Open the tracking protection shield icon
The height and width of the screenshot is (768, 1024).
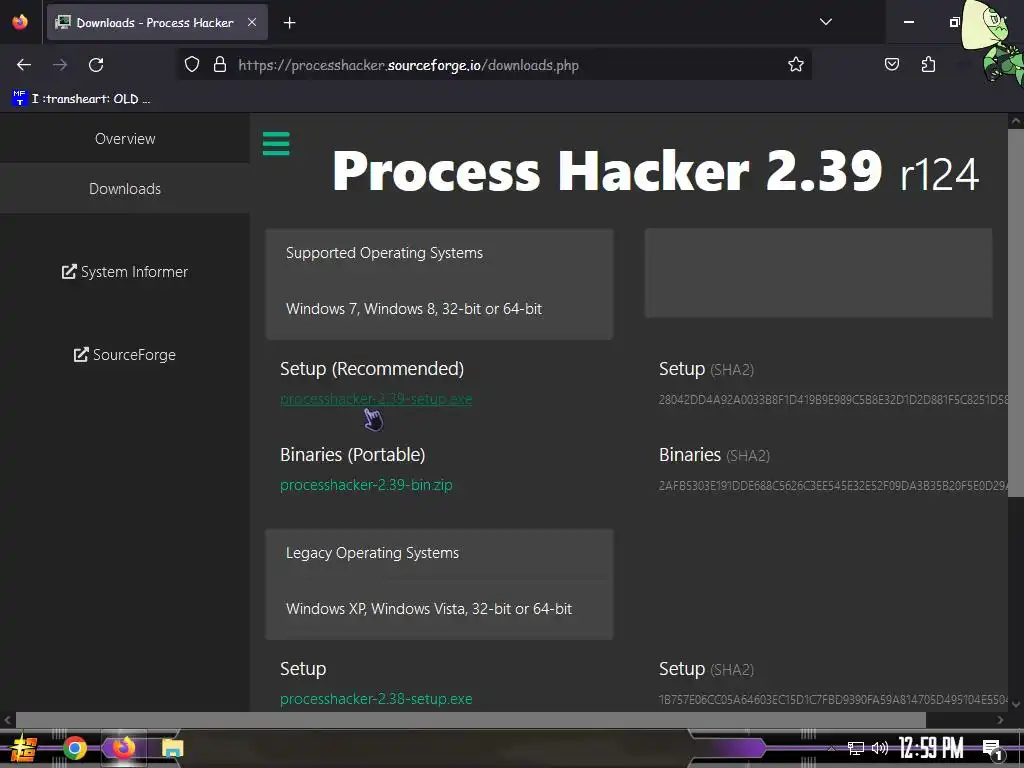coord(191,65)
